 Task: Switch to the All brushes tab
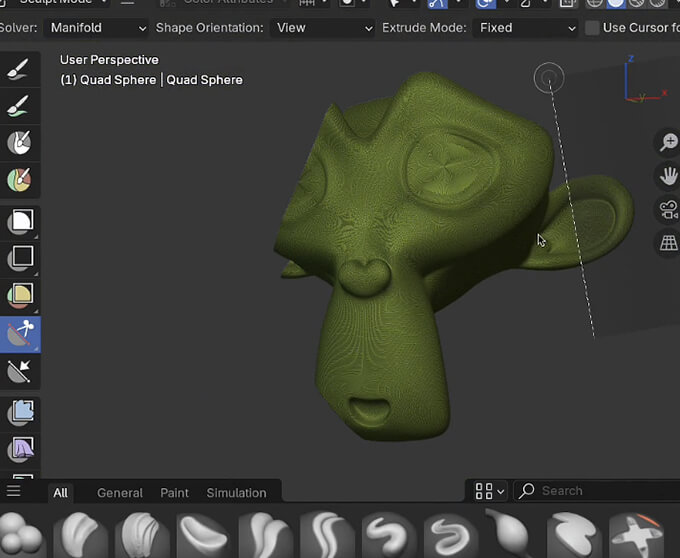pos(60,493)
